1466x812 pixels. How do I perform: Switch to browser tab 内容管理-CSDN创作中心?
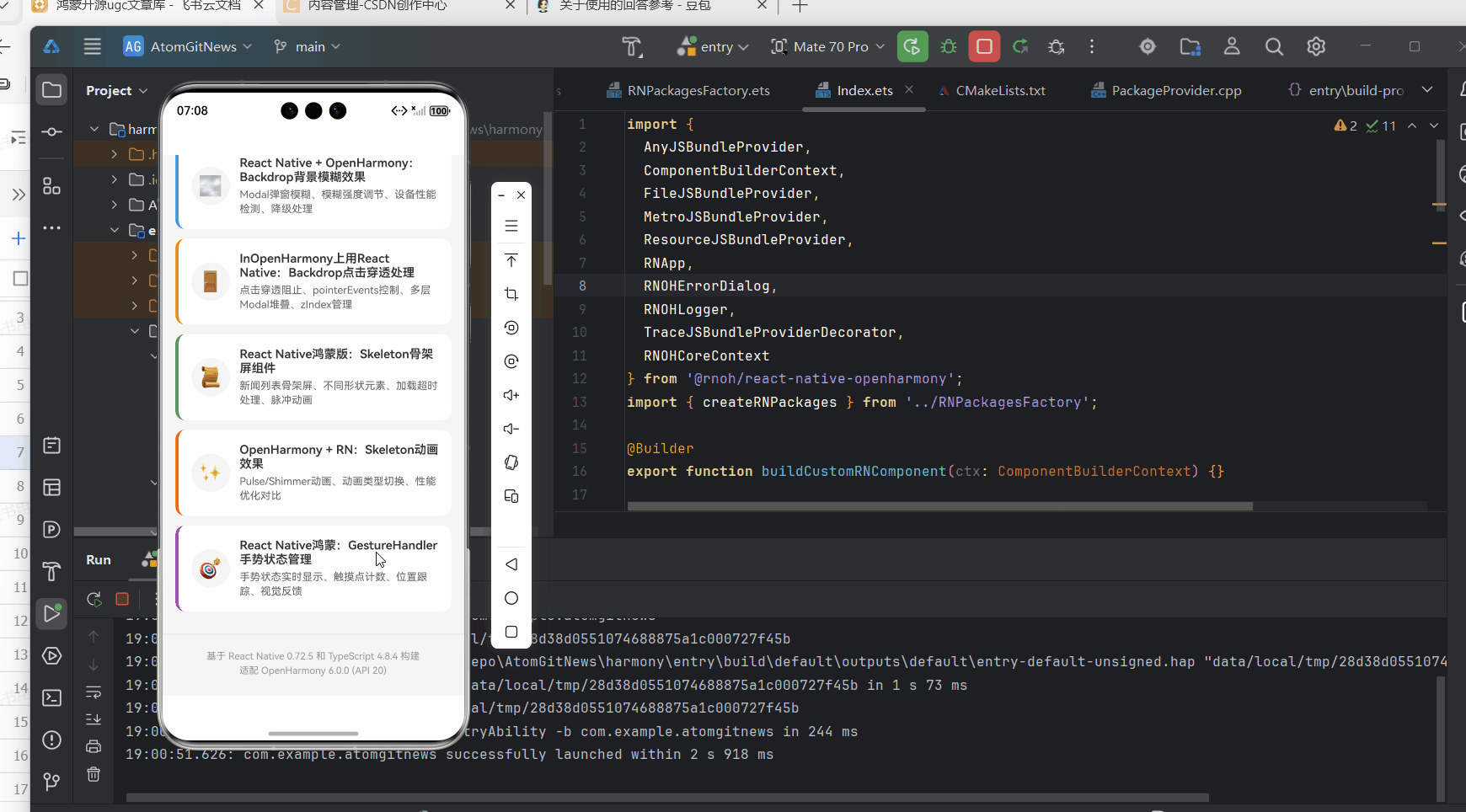click(377, 6)
